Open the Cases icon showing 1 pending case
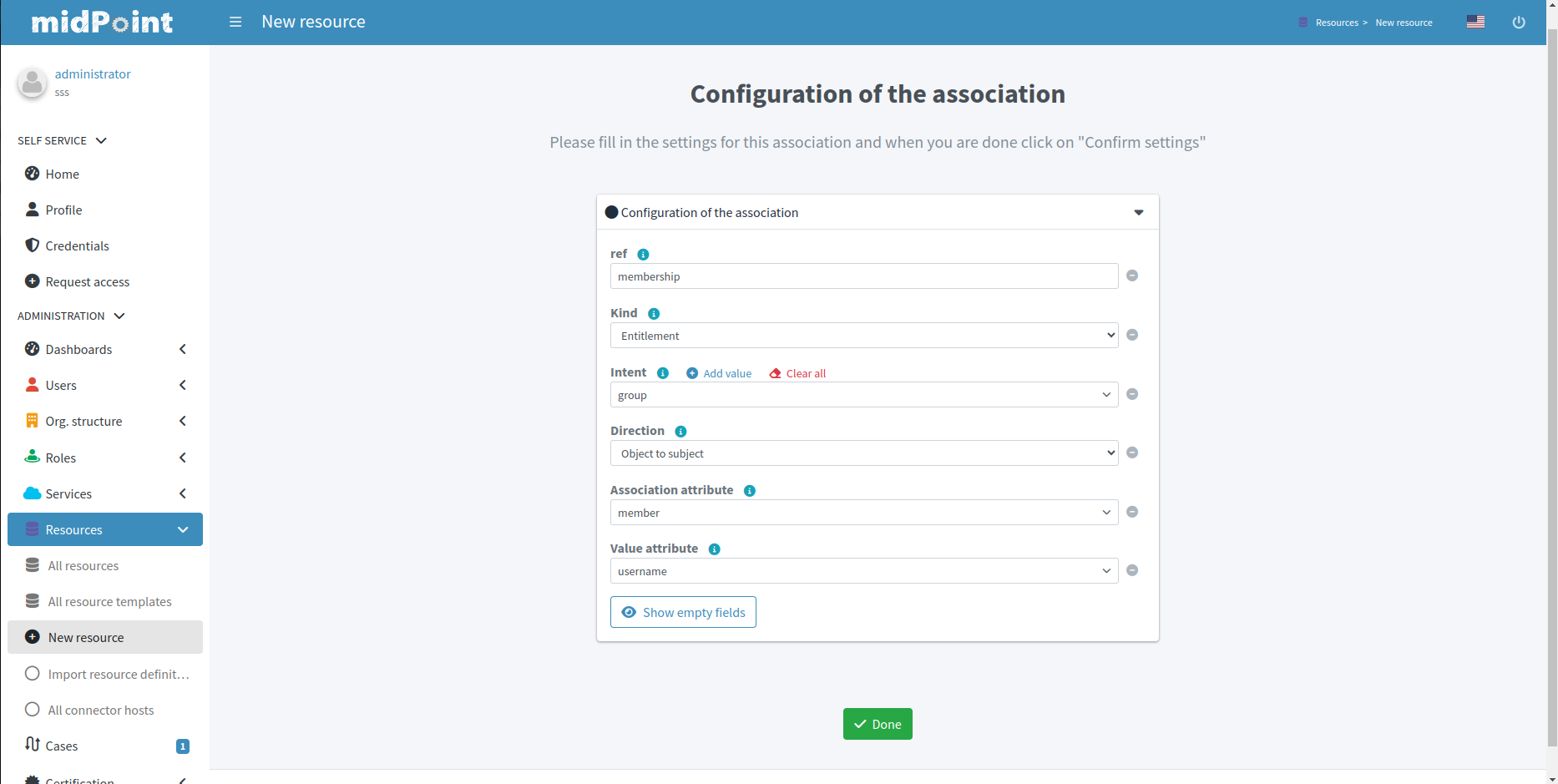This screenshot has height=784, width=1558. pos(32,745)
